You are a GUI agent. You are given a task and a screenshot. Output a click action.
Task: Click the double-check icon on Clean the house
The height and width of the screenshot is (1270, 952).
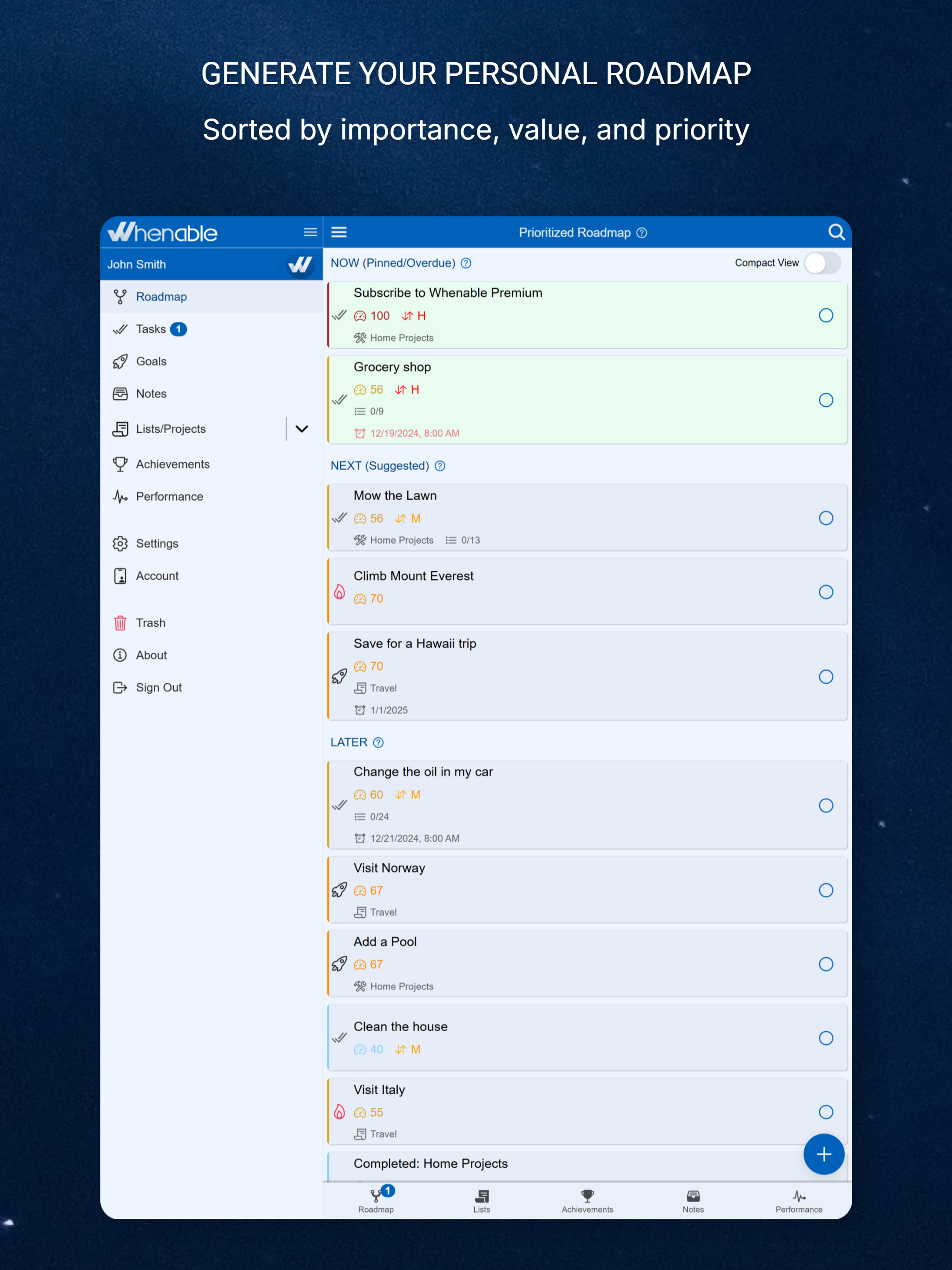339,1038
